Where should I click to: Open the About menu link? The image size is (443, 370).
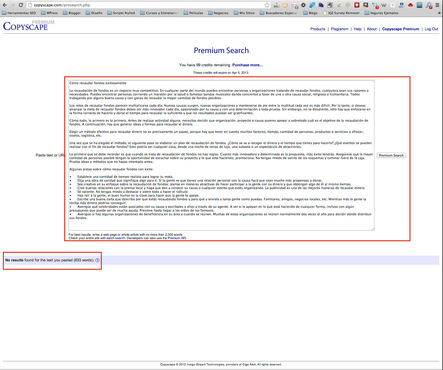(372, 29)
